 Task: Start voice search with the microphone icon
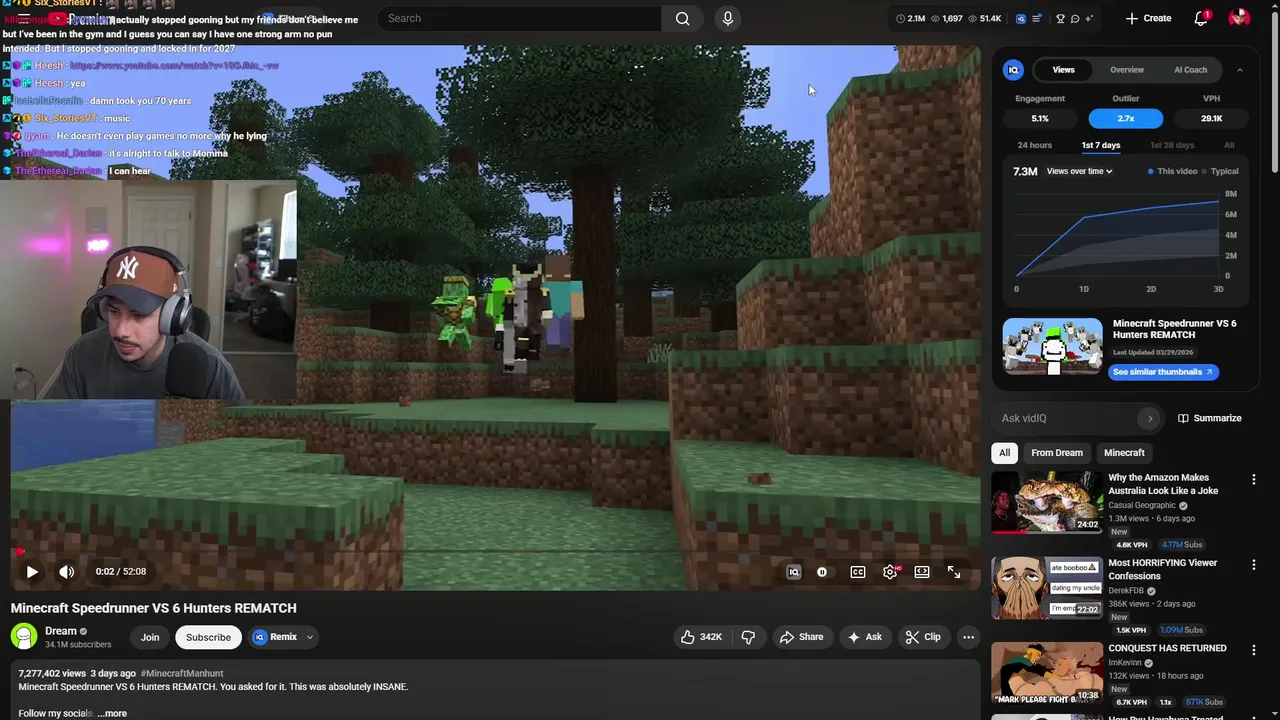(727, 18)
